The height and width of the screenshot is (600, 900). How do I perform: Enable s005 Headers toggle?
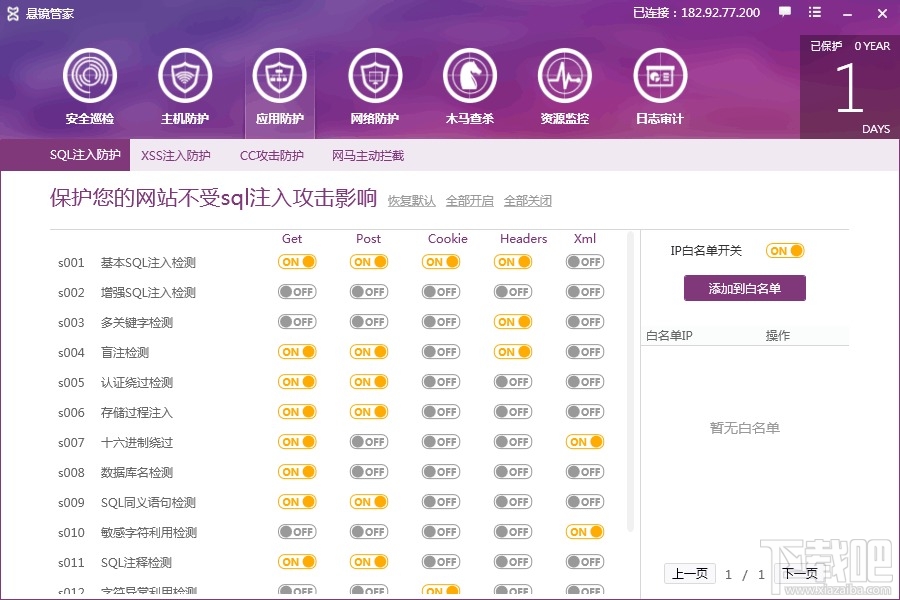(x=513, y=382)
